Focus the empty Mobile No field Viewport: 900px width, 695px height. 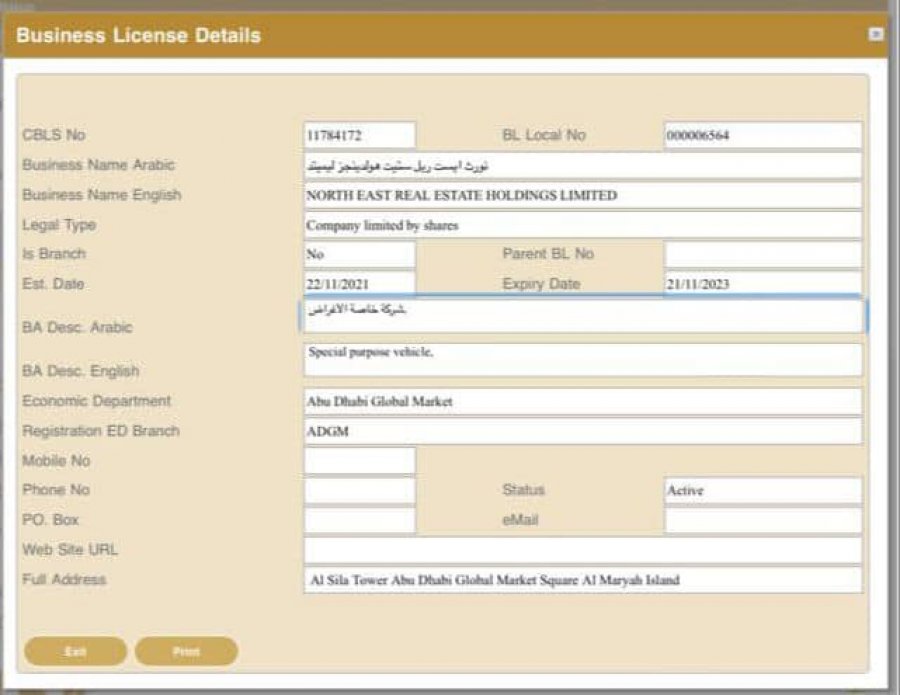[359, 461]
